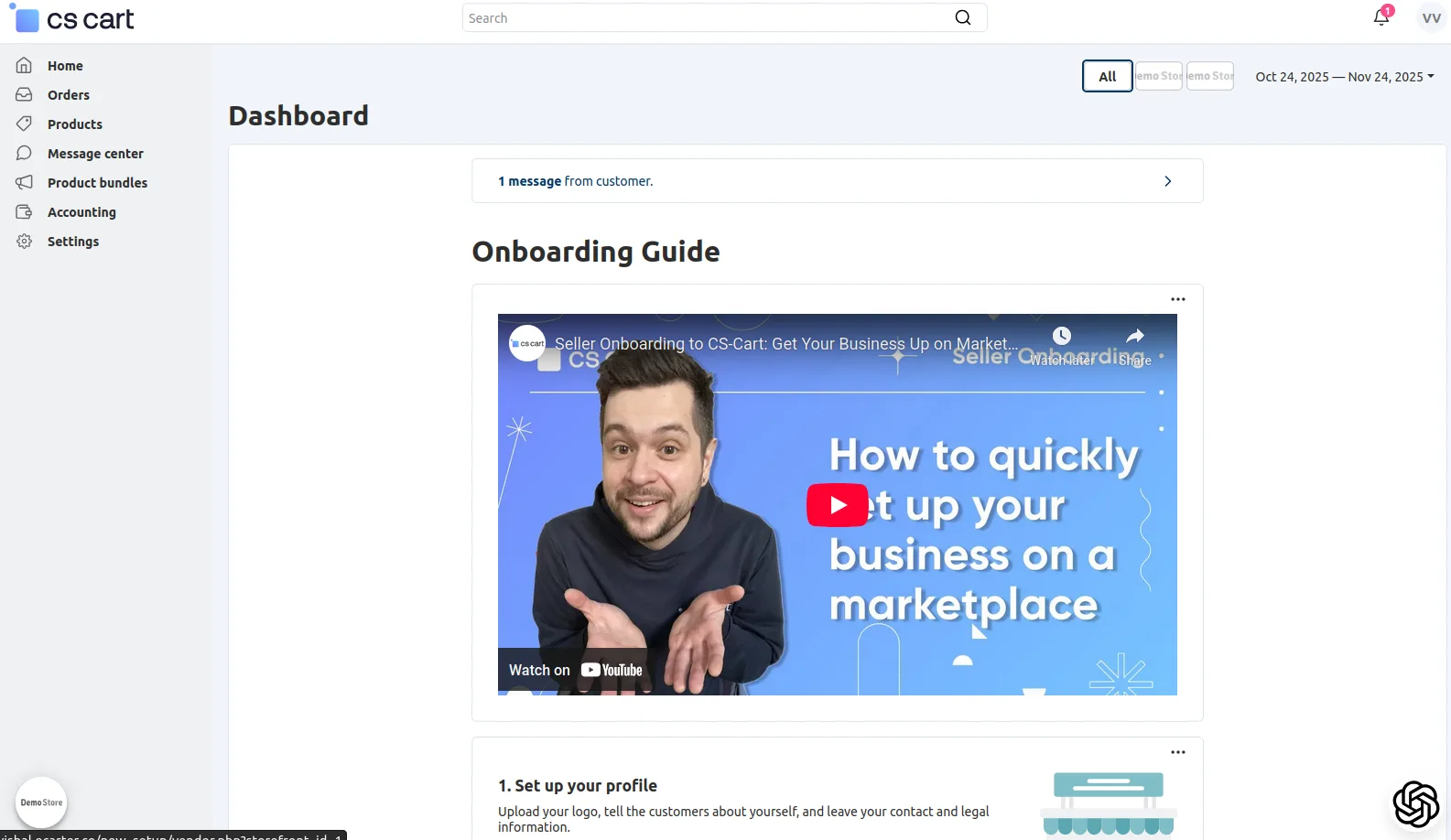The height and width of the screenshot is (840, 1451).
Task: Click the YouTube logo on the video
Action: point(612,671)
